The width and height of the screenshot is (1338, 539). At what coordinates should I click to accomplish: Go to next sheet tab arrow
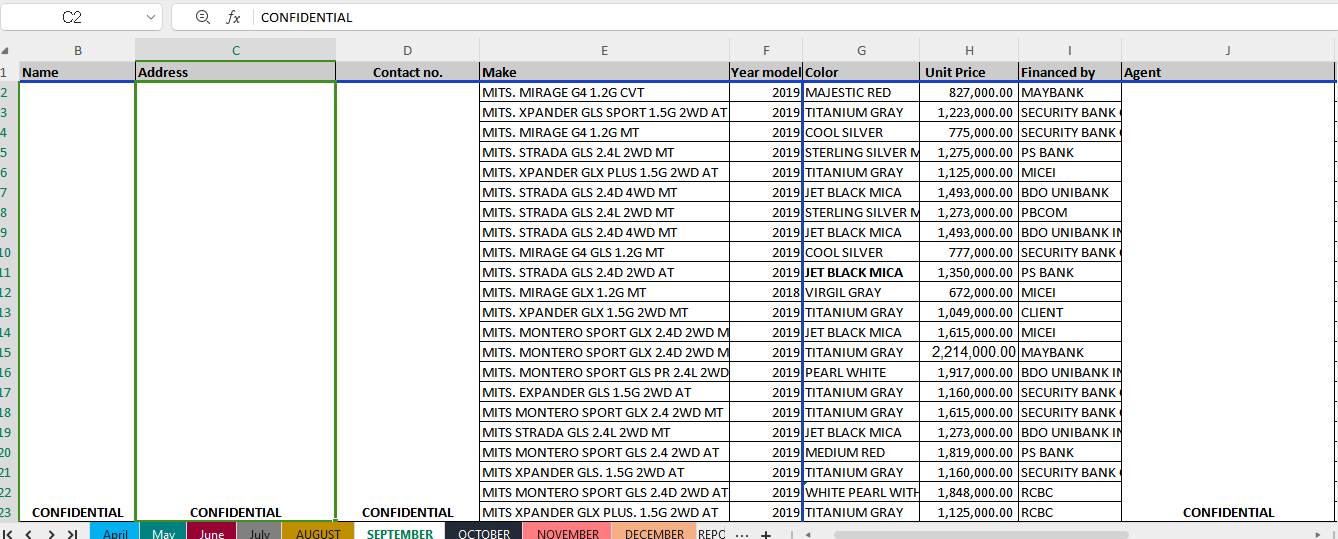(49, 534)
